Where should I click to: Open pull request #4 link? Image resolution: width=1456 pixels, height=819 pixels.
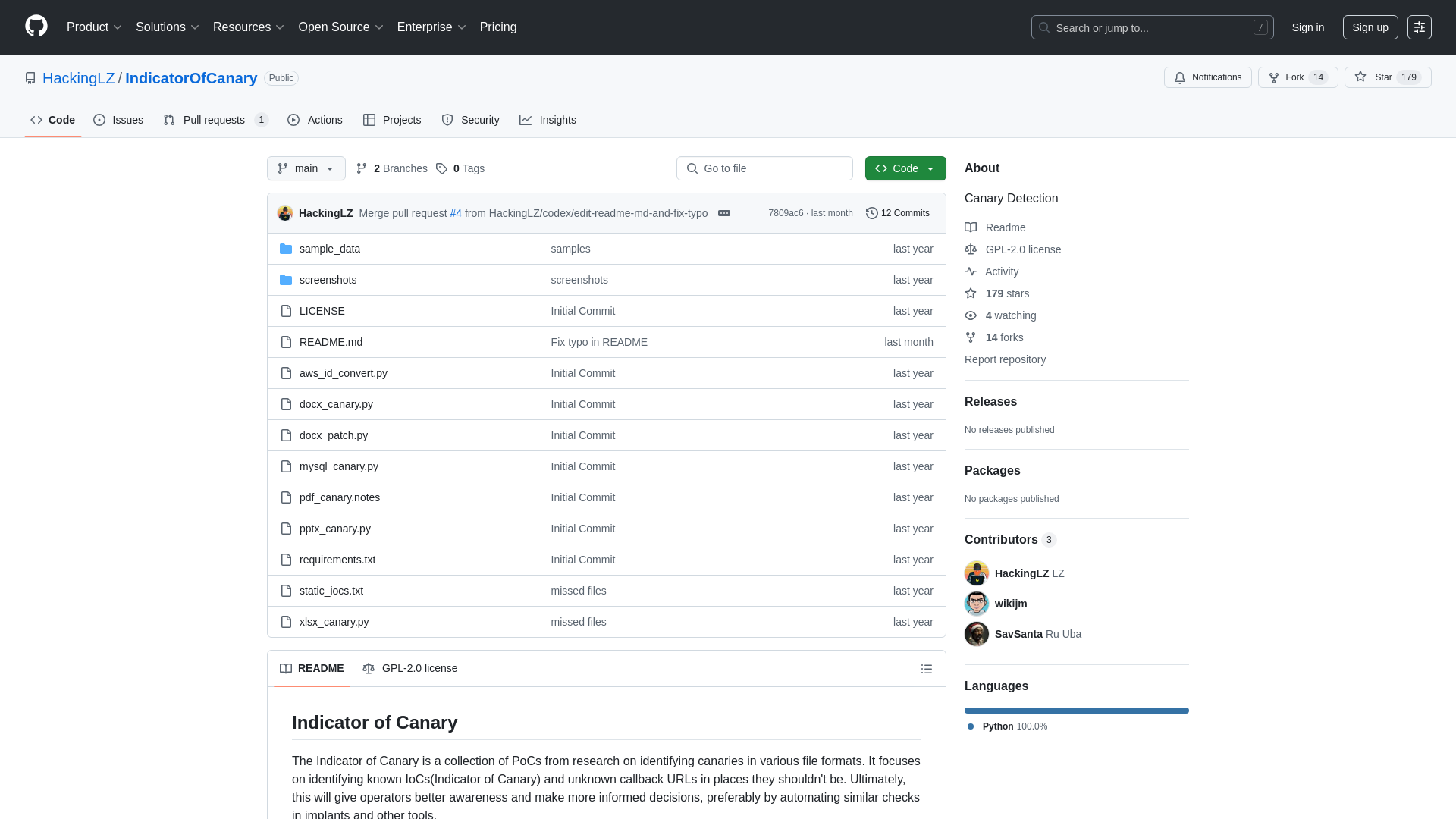[456, 213]
